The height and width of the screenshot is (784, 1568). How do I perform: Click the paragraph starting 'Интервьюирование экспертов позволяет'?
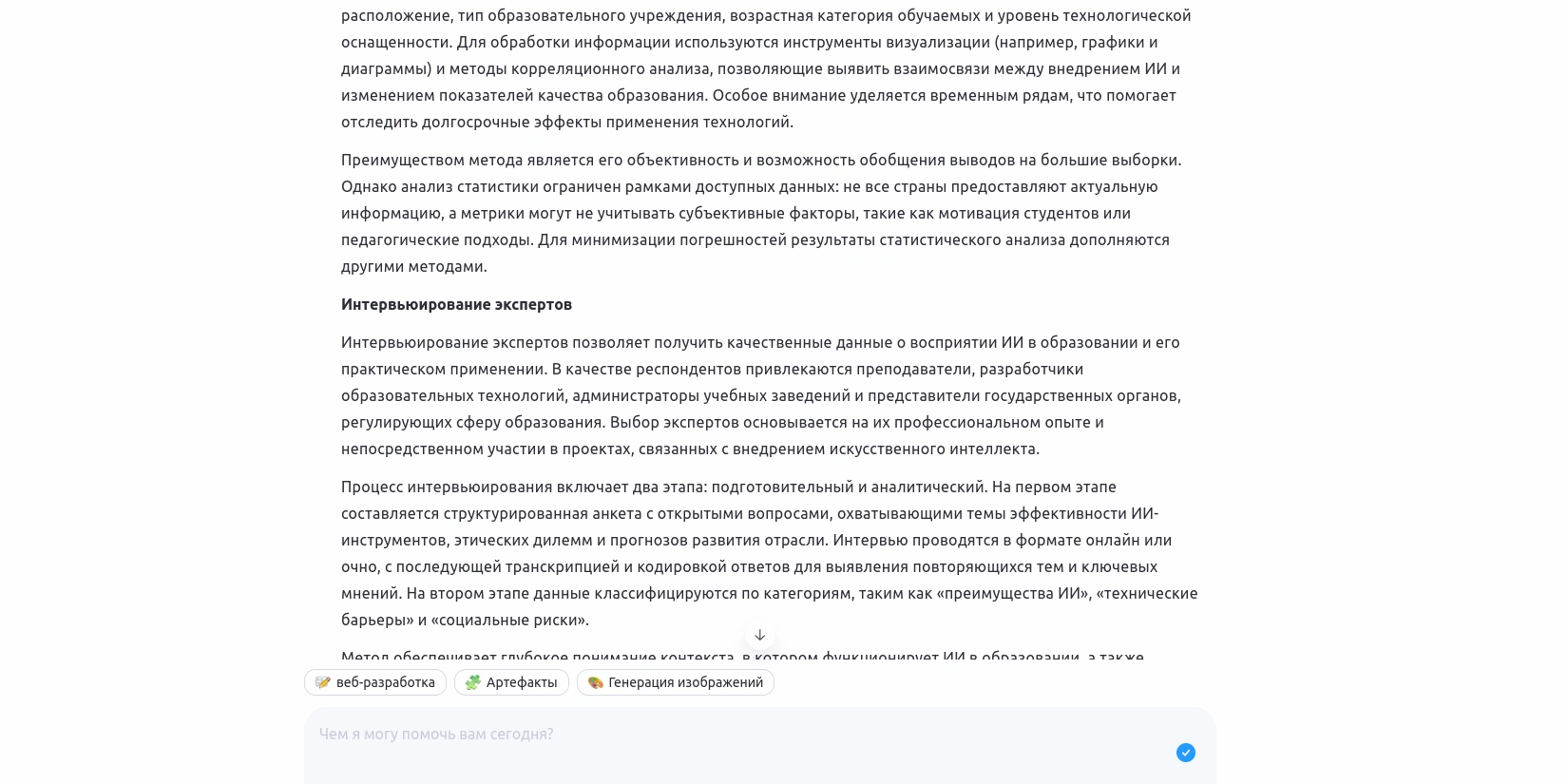coord(761,395)
